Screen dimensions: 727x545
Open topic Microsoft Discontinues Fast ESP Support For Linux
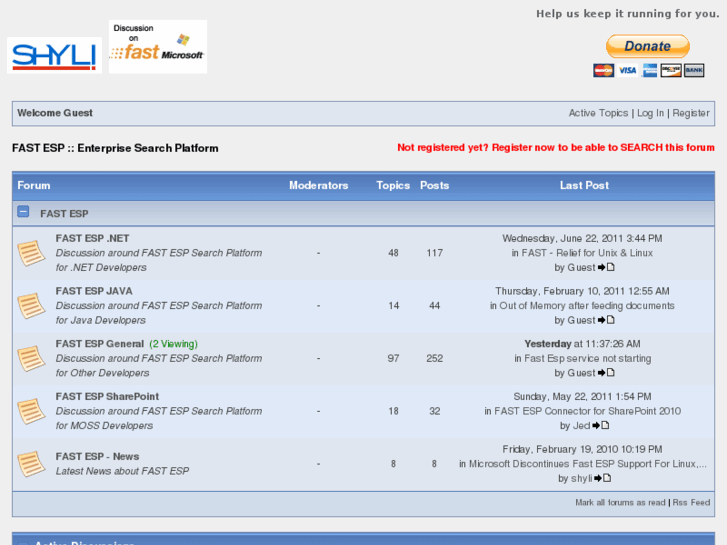587,464
